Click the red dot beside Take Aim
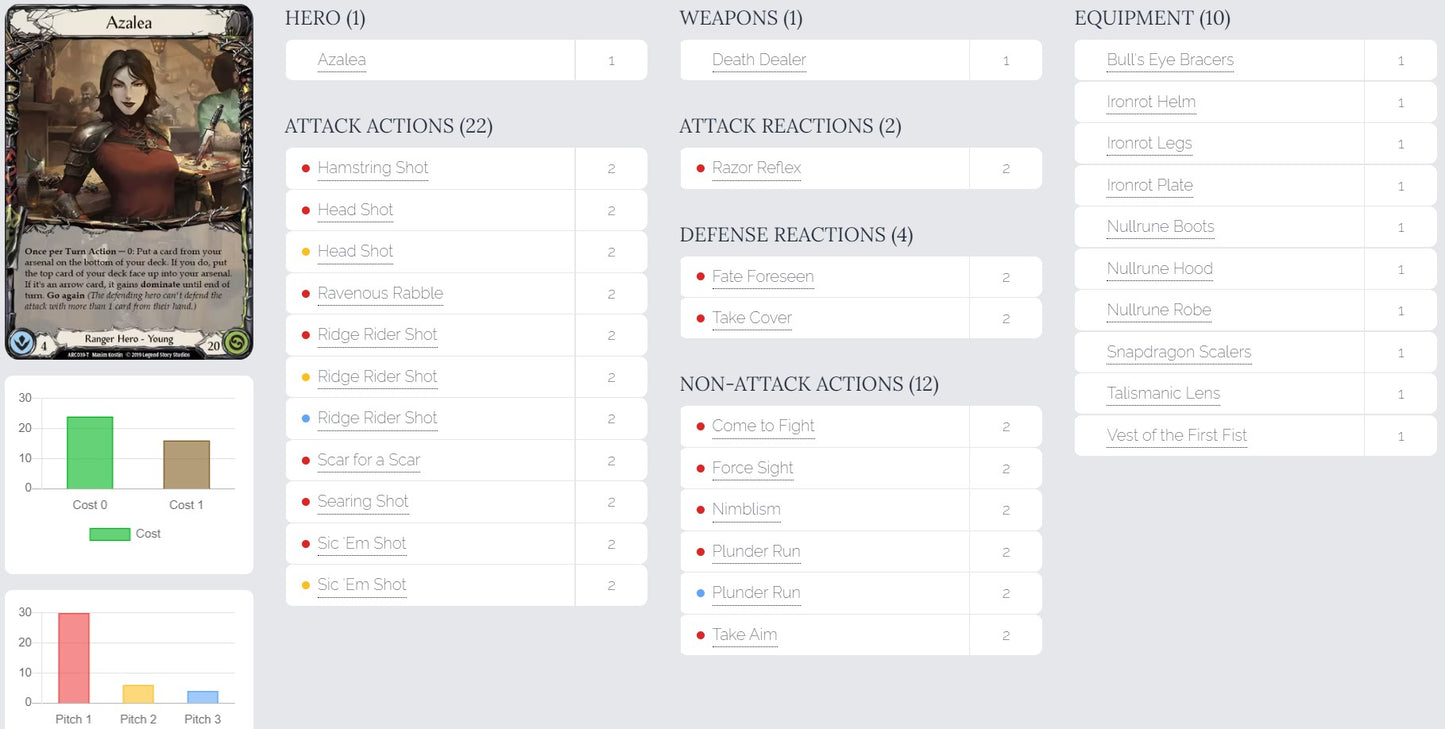1445x729 pixels. [700, 636]
